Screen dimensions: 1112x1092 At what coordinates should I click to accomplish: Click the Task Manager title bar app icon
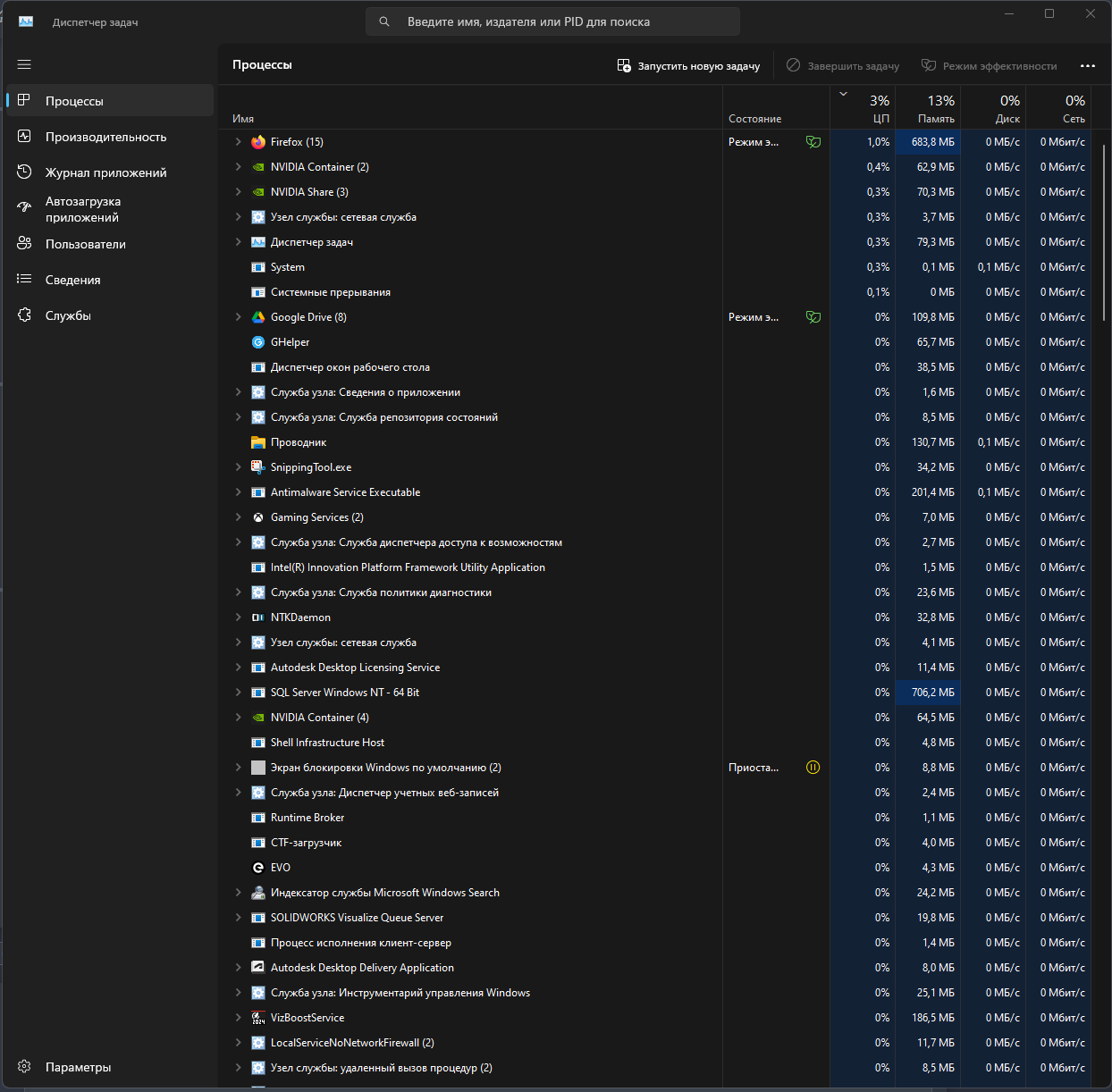(x=26, y=21)
